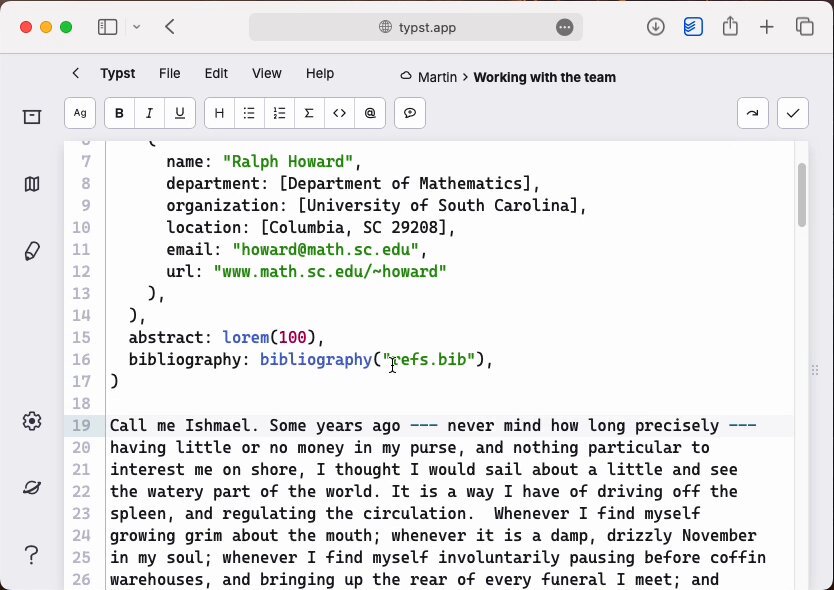The image size is (834, 590).
Task: Click the "www.math.sc.edu/~howard" url string
Action: tap(330, 271)
